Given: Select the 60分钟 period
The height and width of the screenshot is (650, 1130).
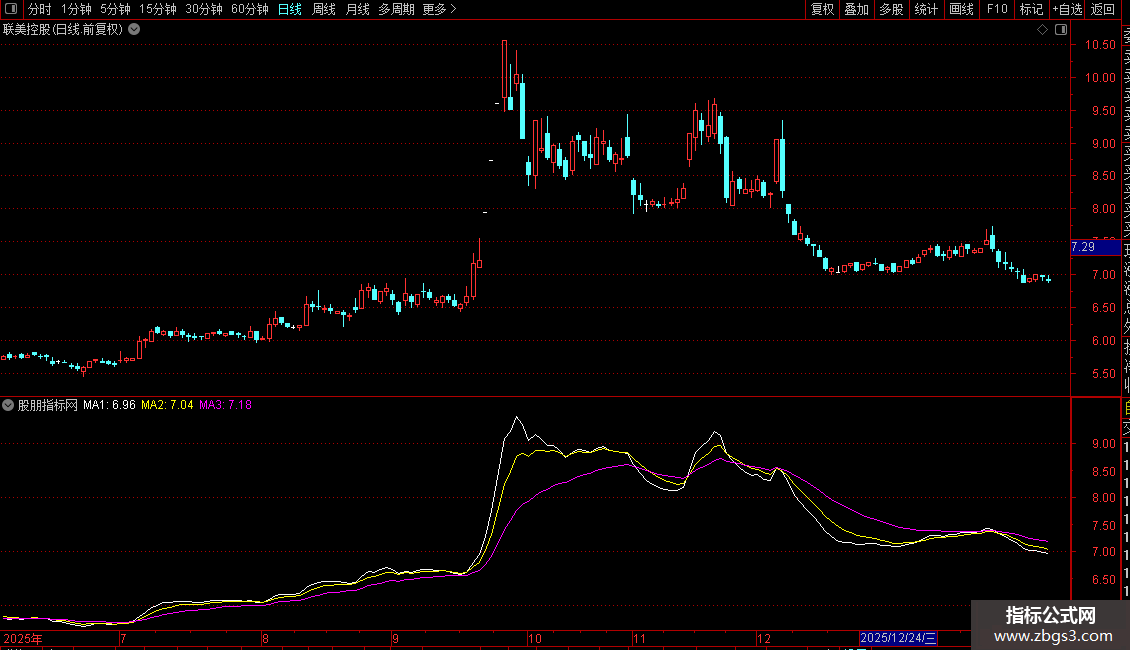Looking at the screenshot, I should click(249, 10).
